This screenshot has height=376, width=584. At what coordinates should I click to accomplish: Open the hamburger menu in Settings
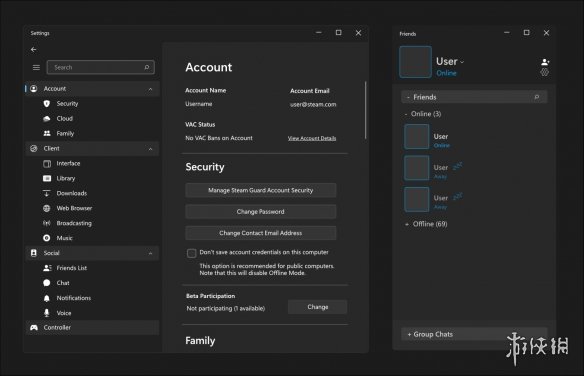[36, 67]
